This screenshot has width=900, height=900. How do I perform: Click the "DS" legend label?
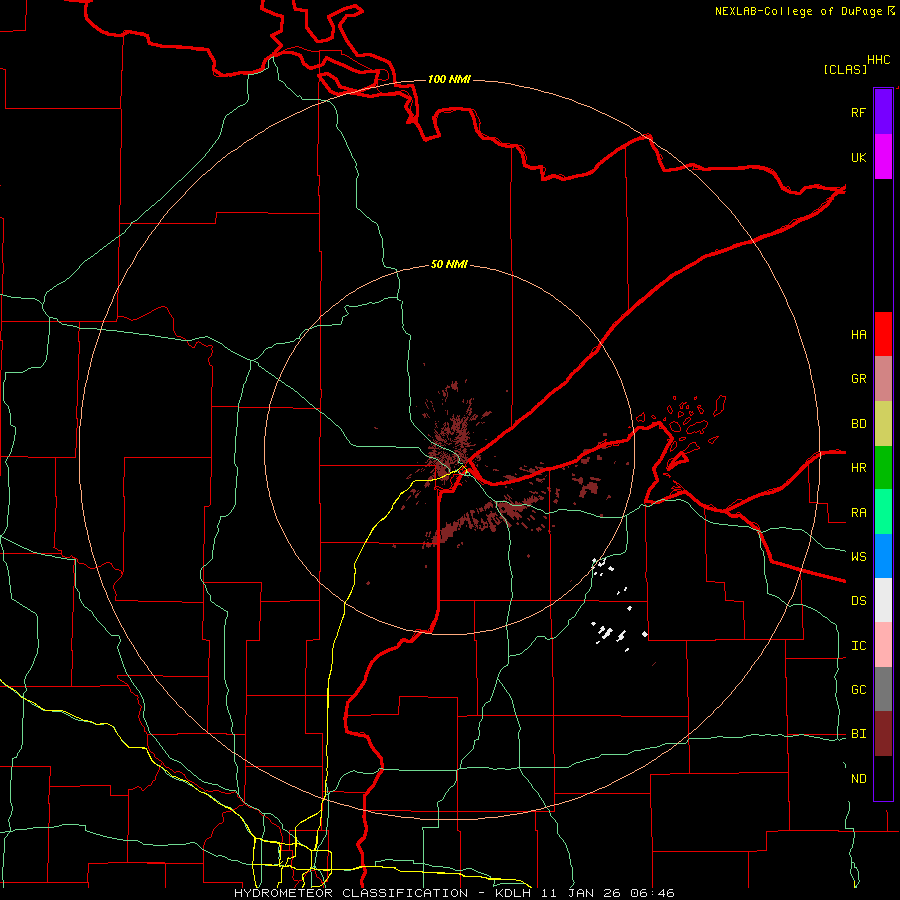pyautogui.click(x=858, y=601)
